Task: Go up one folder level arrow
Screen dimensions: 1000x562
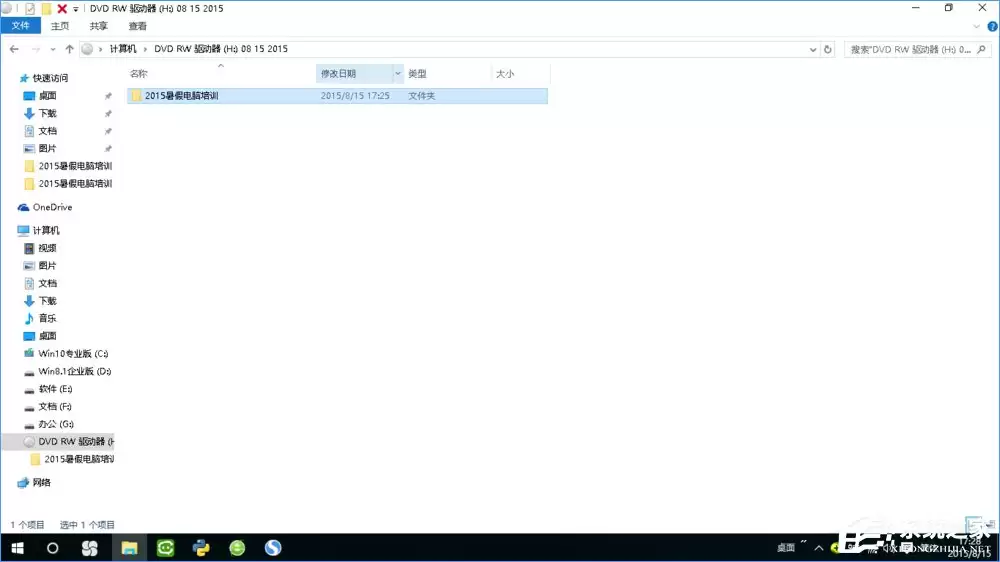Action: tap(69, 49)
